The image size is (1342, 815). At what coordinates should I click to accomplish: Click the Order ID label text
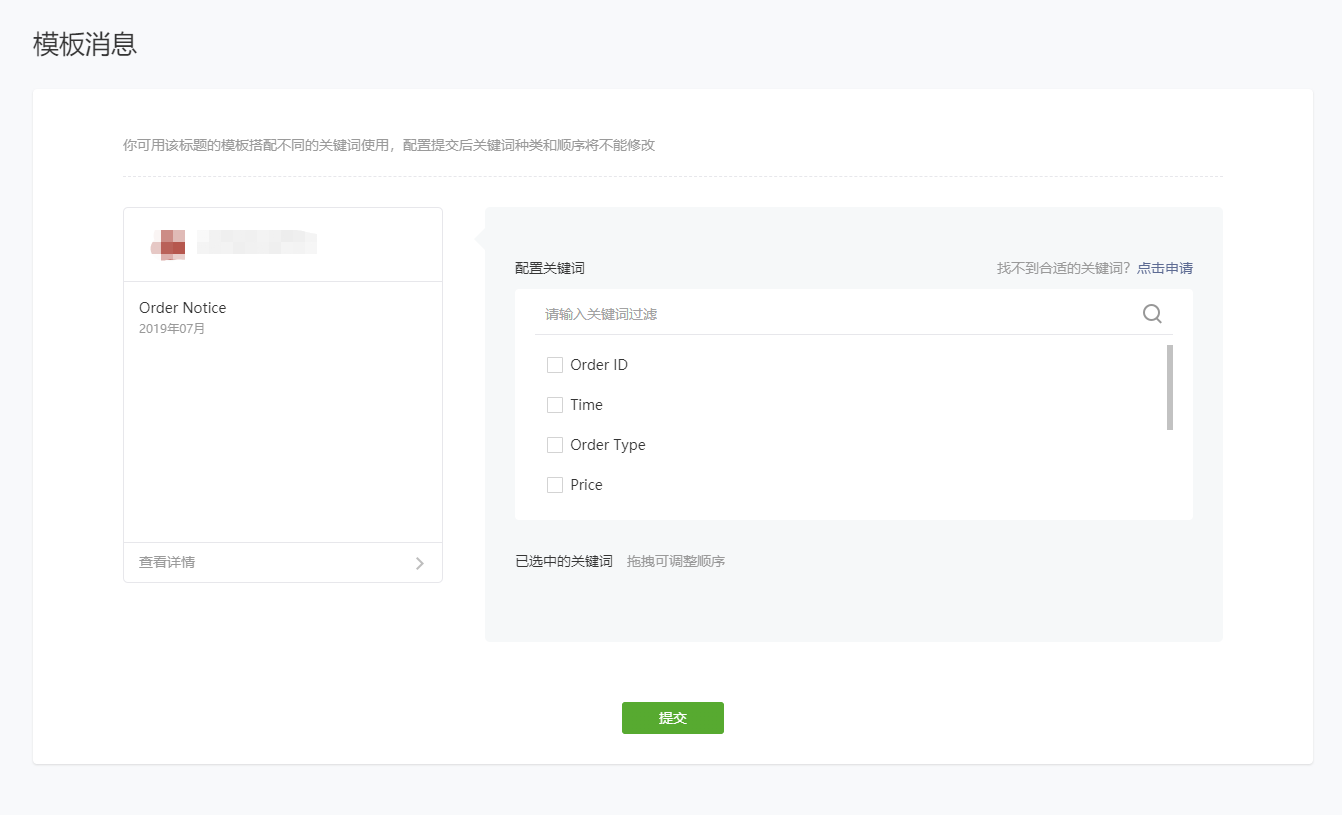(x=599, y=365)
